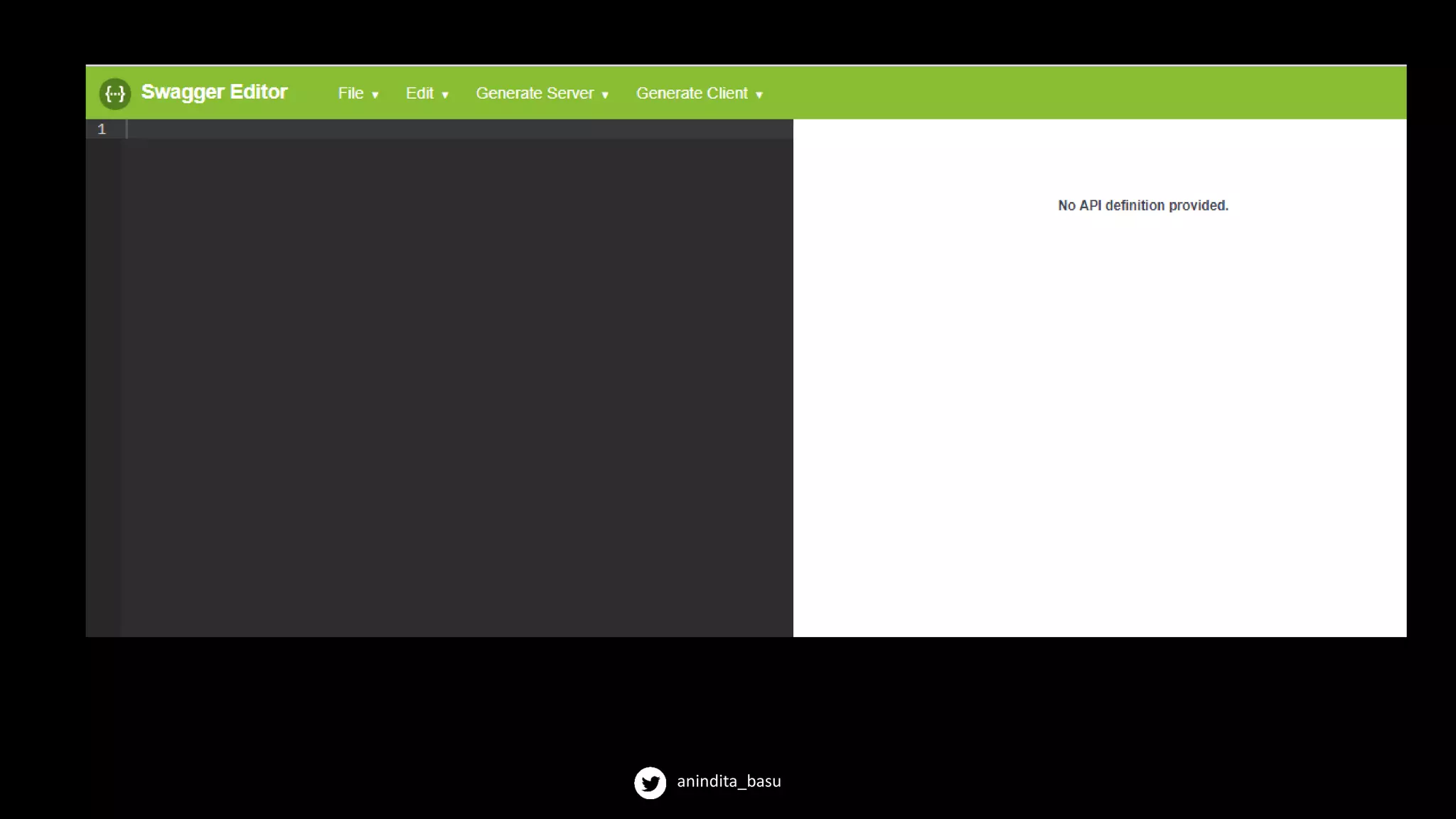Viewport: 1456px width, 819px height.
Task: Click the Swagger Editor title text
Action: [214, 92]
